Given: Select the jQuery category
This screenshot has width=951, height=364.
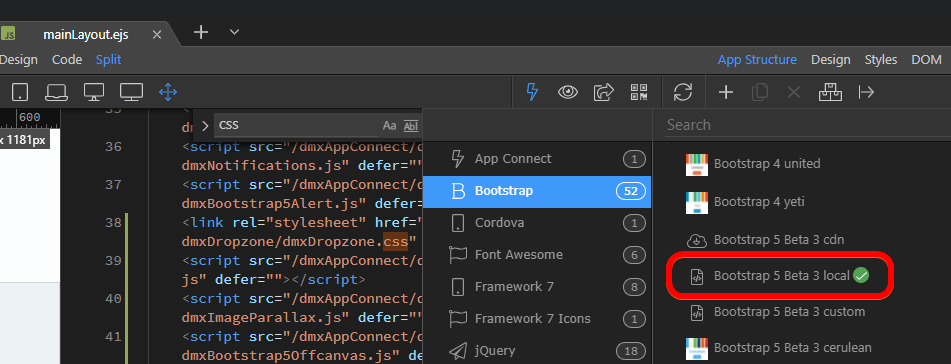Looking at the screenshot, I should tap(537, 350).
